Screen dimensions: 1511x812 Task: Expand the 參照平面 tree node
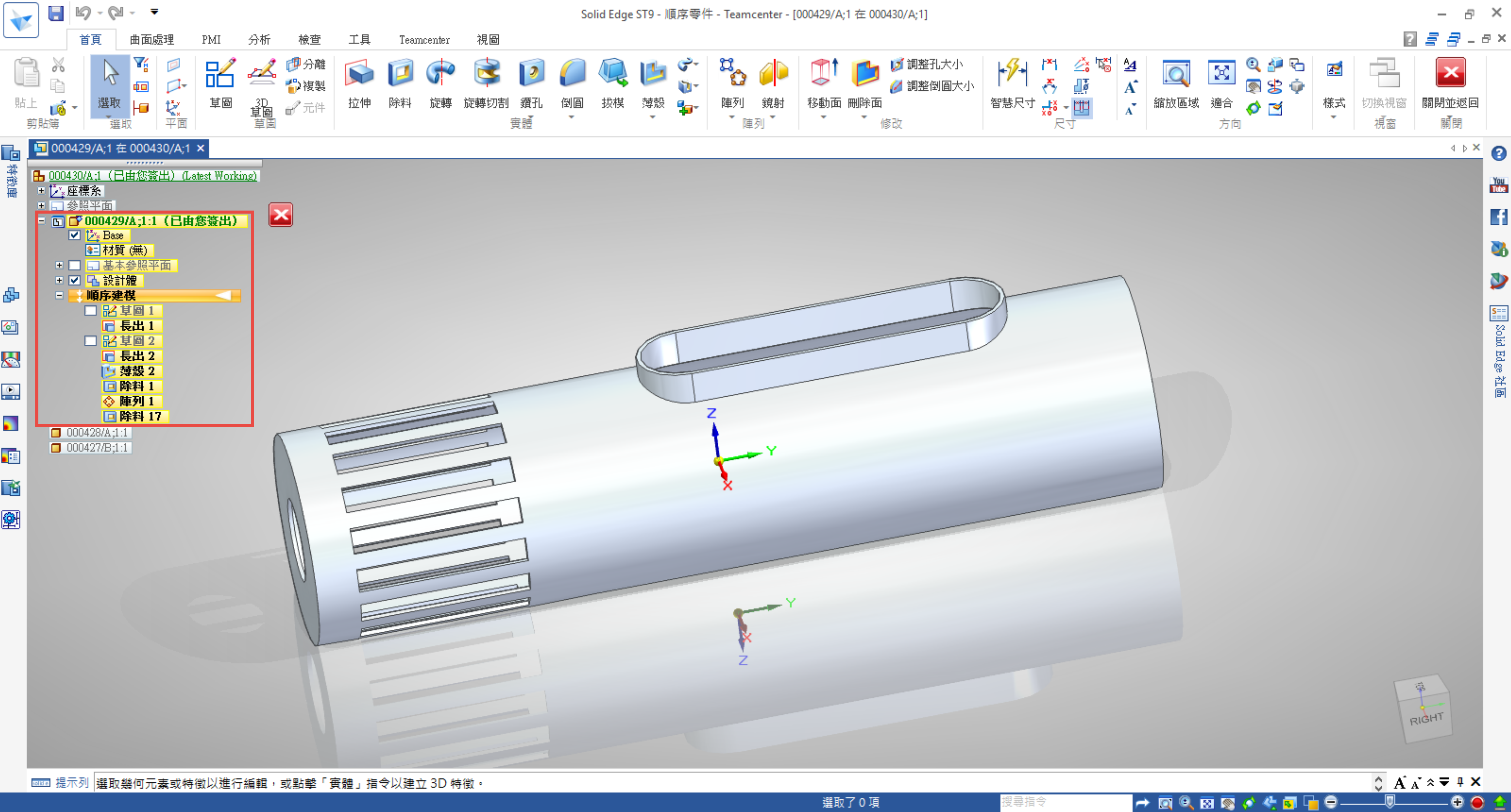coord(41,205)
